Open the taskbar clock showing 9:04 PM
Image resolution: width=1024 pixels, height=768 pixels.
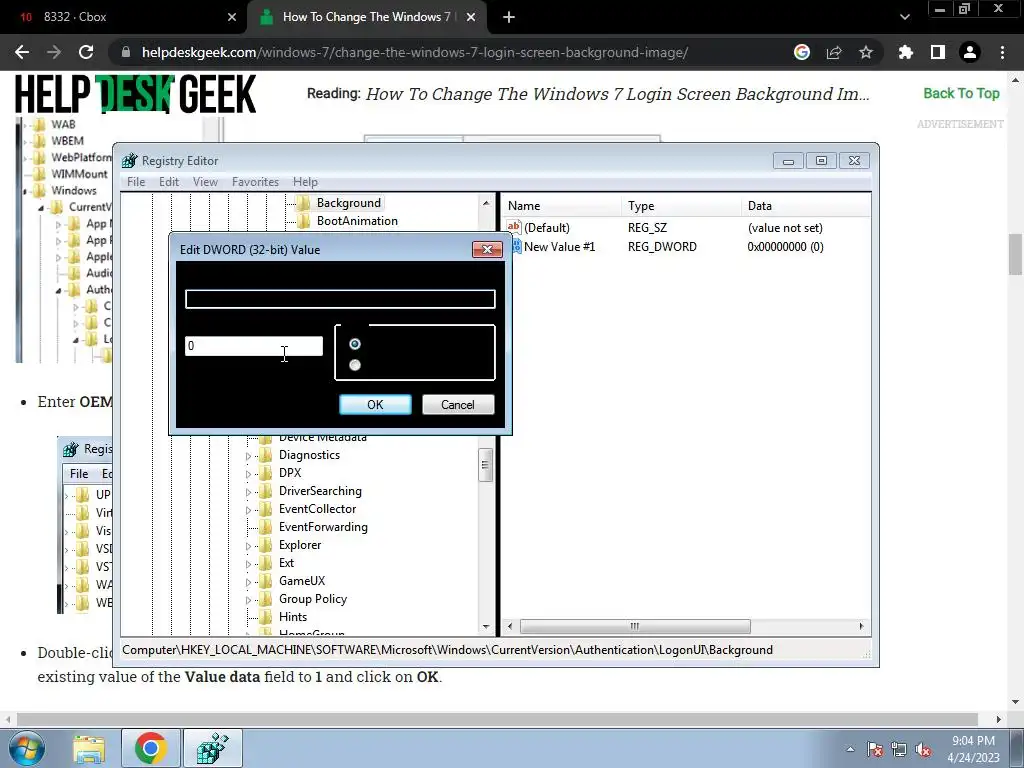click(973, 749)
